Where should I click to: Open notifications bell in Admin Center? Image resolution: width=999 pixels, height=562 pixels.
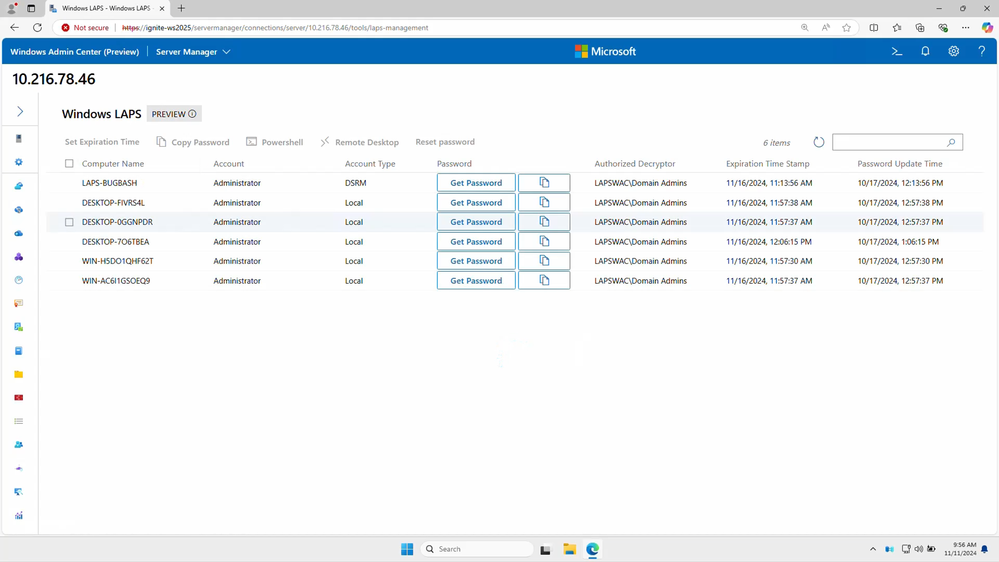[925, 52]
